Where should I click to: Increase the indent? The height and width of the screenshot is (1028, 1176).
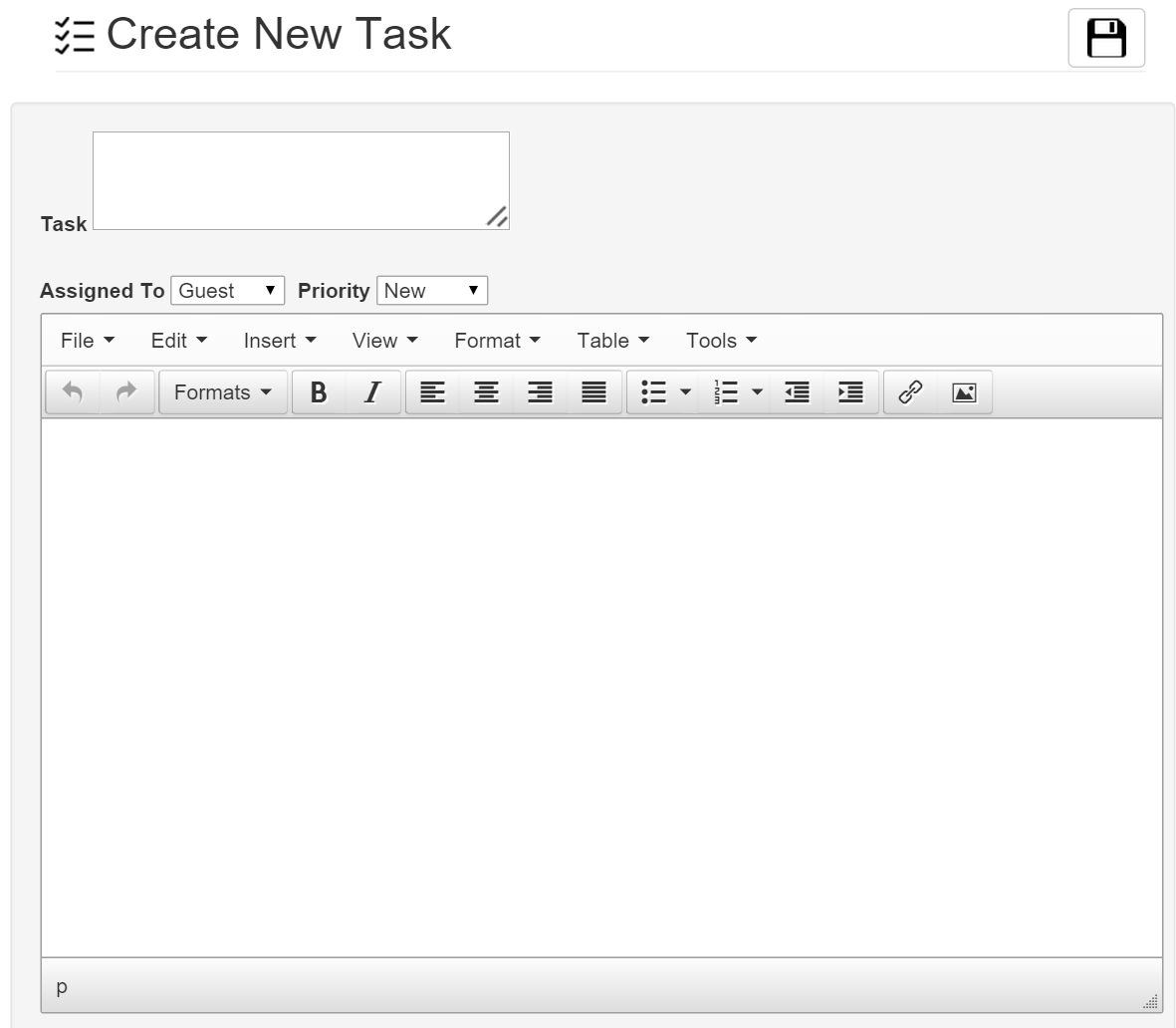(850, 391)
